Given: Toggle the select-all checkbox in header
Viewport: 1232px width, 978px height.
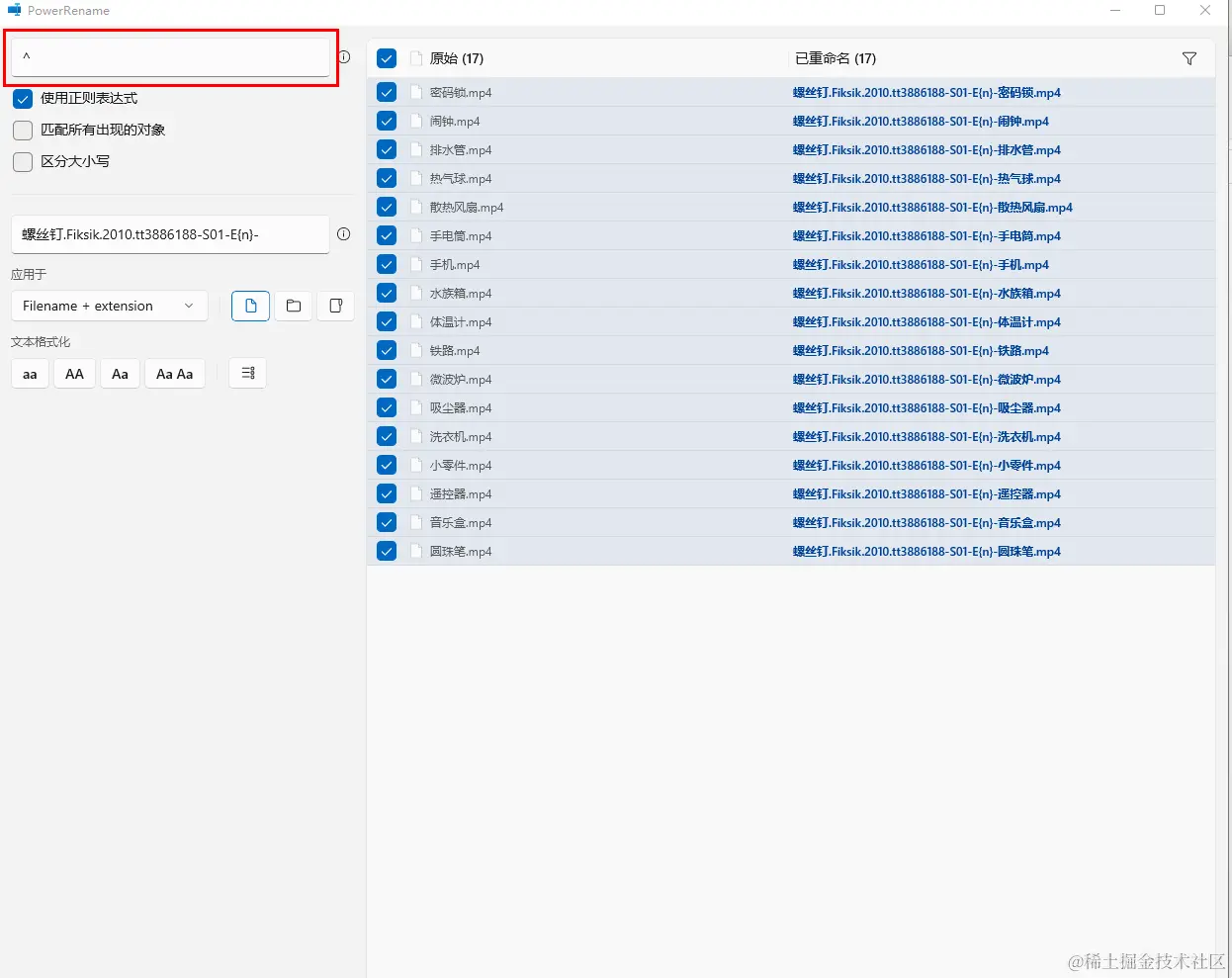Looking at the screenshot, I should tap(387, 58).
